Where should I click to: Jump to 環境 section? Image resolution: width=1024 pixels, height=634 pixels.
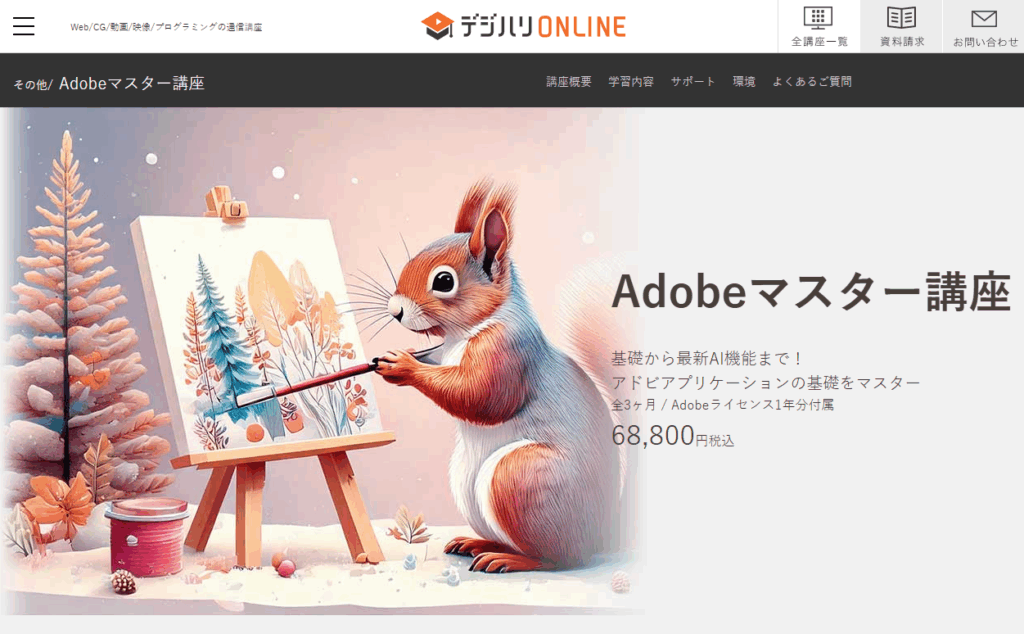coord(744,82)
